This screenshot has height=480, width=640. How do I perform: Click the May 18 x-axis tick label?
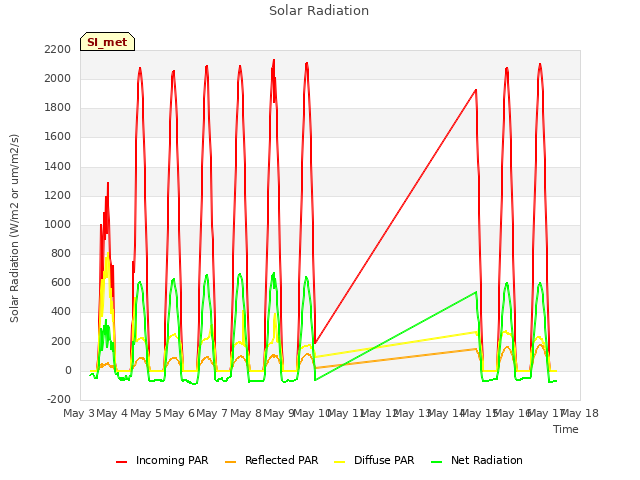(580, 413)
